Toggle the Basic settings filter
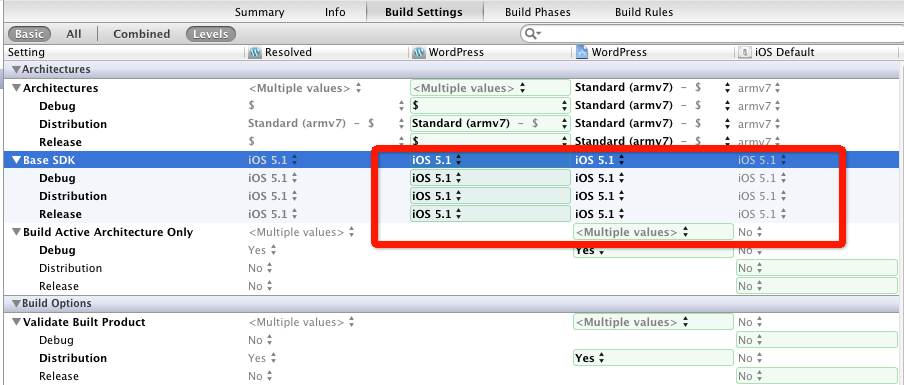 coord(29,34)
